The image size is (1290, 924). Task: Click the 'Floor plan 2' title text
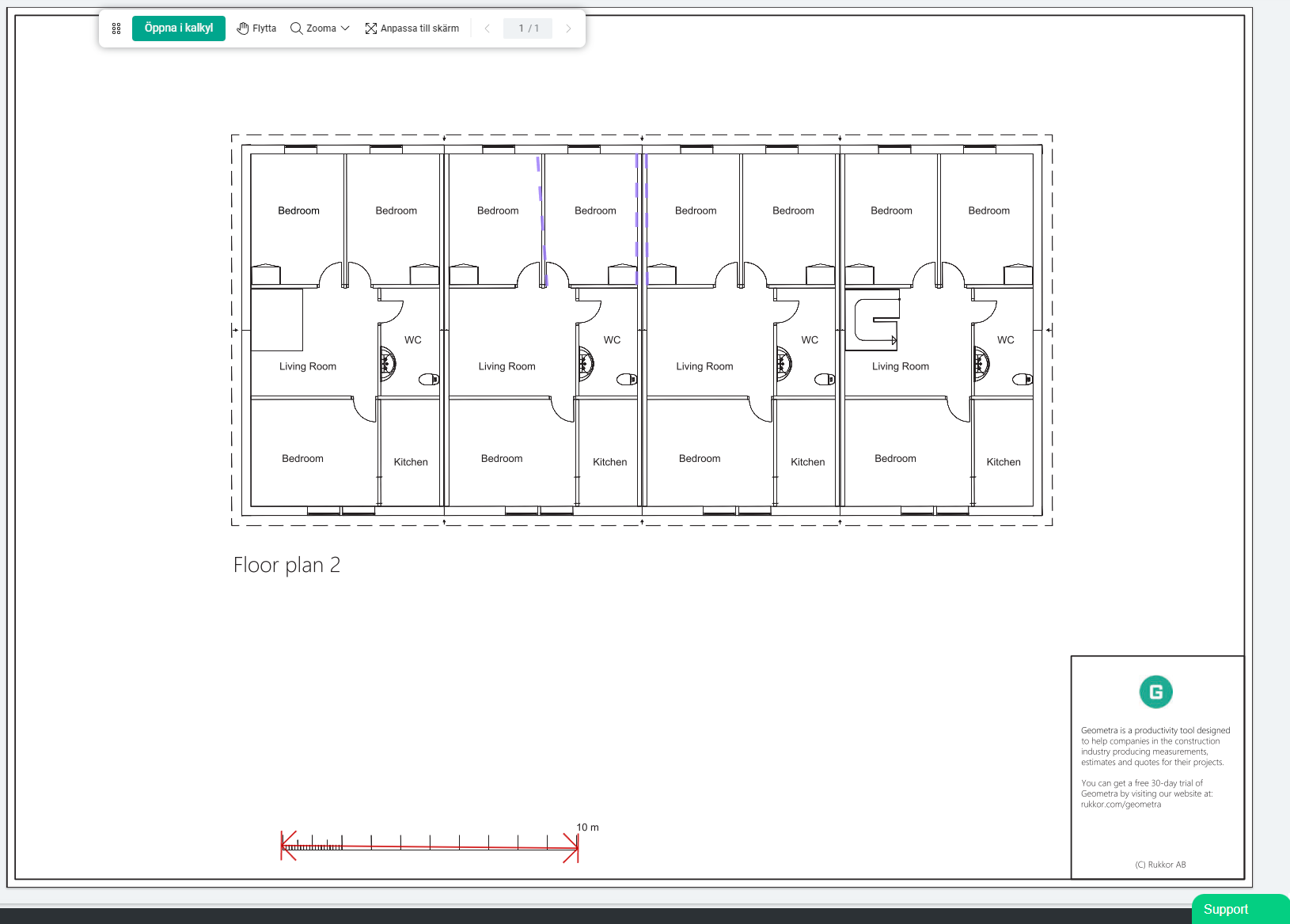pyautogui.click(x=286, y=565)
